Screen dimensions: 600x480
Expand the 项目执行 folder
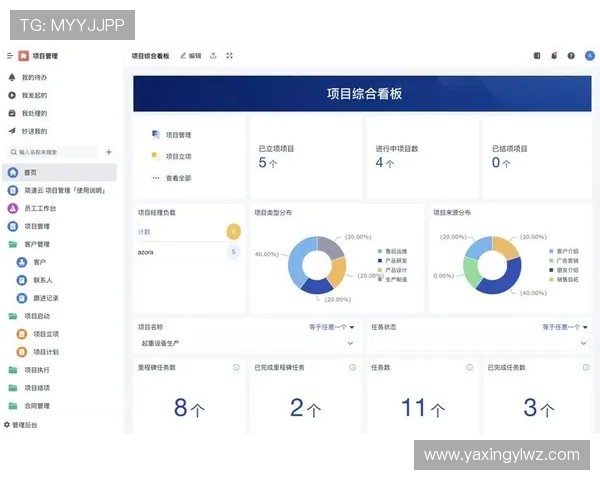[x=29, y=370]
